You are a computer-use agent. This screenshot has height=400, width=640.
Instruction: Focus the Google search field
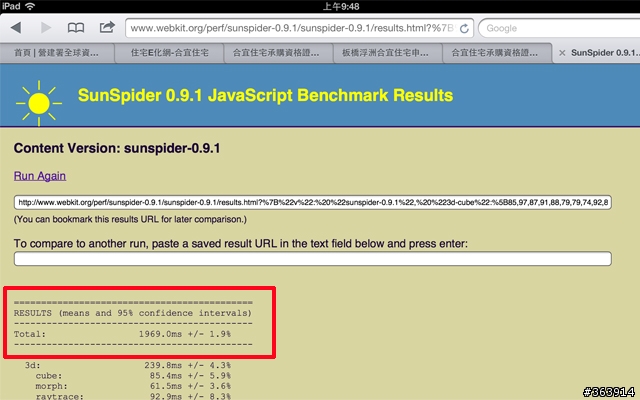(x=559, y=28)
